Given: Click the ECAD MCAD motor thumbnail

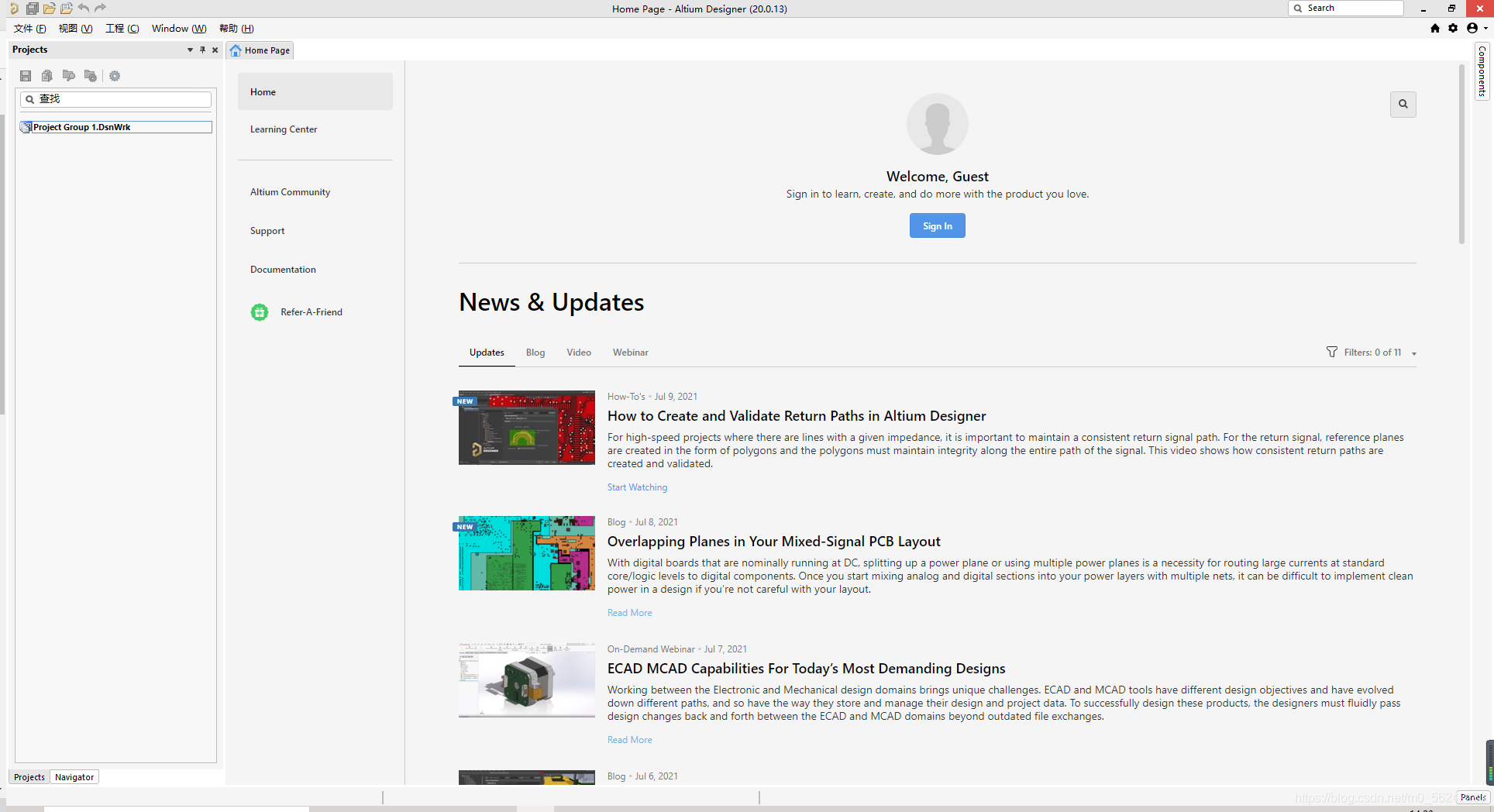Looking at the screenshot, I should tap(527, 680).
